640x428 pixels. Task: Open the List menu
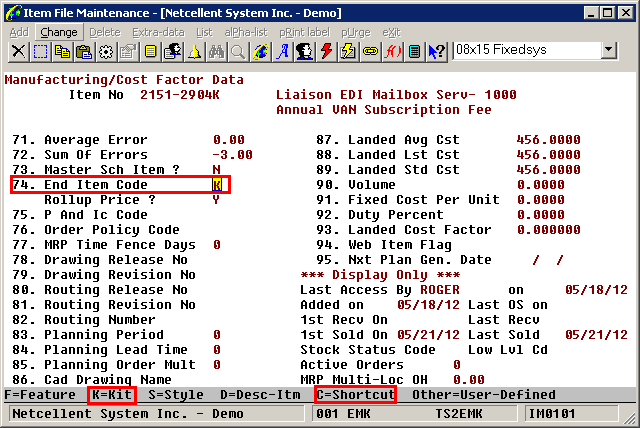click(204, 32)
